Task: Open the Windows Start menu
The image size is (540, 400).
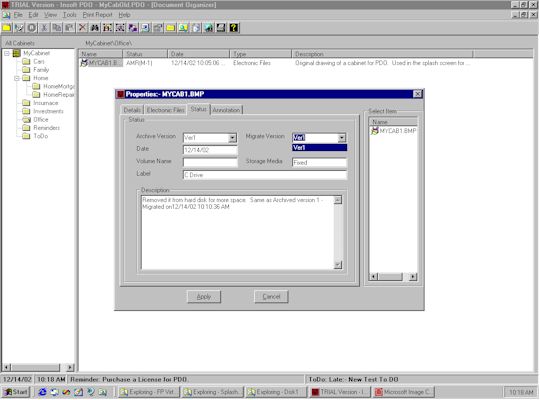Action: [16, 392]
